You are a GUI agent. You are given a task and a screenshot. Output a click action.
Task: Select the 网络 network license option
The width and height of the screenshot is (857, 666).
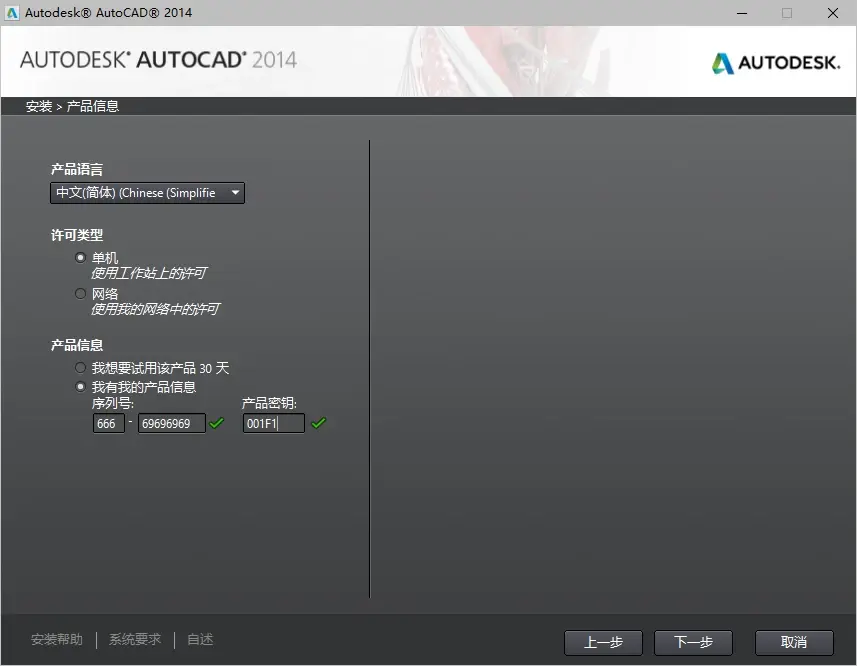pyautogui.click(x=80, y=293)
